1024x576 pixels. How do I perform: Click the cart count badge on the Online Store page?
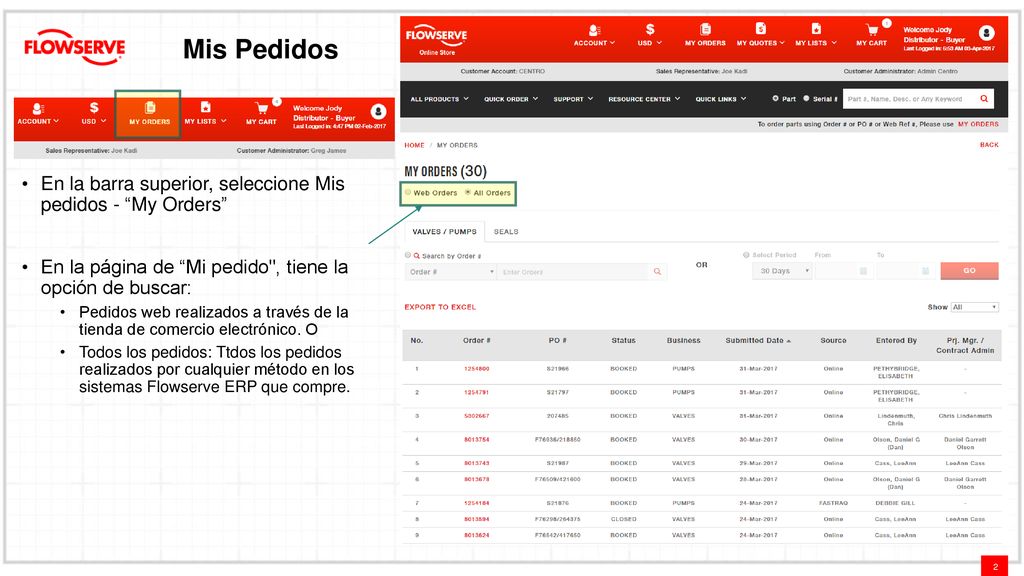886,23
